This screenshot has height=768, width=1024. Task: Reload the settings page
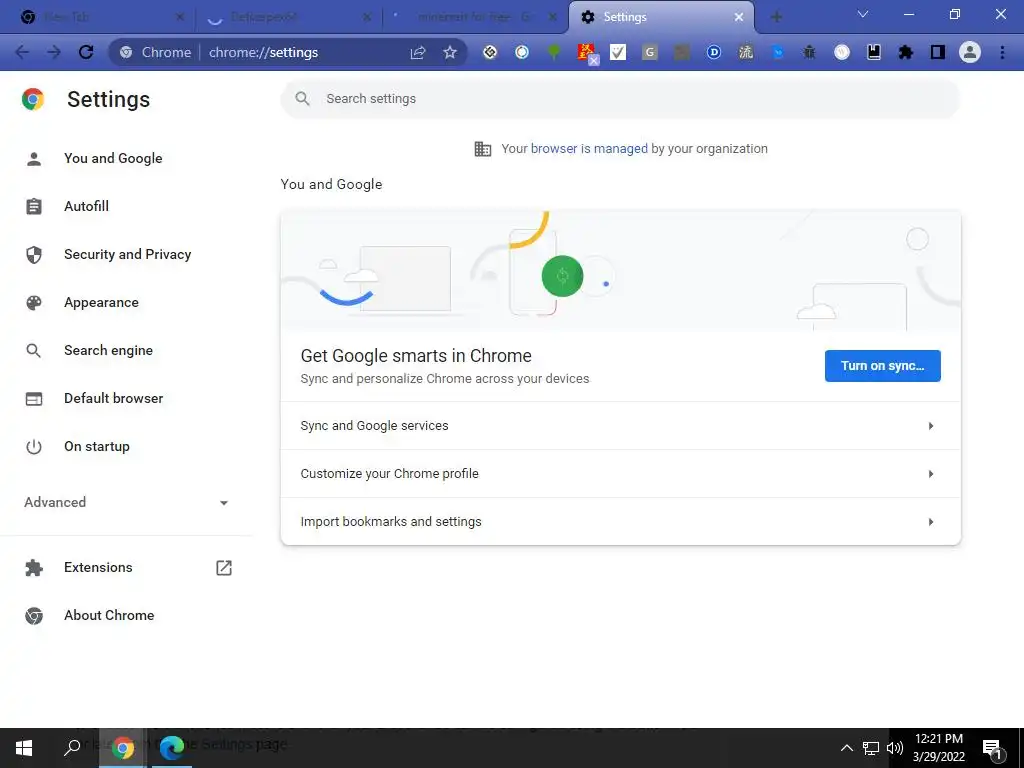[86, 52]
